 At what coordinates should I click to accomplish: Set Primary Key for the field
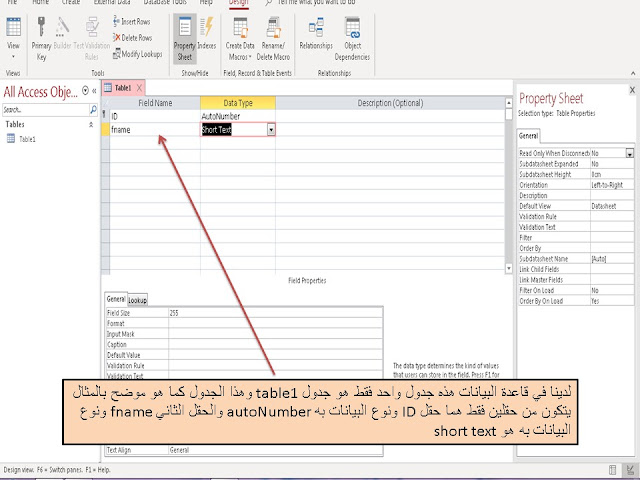[x=41, y=38]
